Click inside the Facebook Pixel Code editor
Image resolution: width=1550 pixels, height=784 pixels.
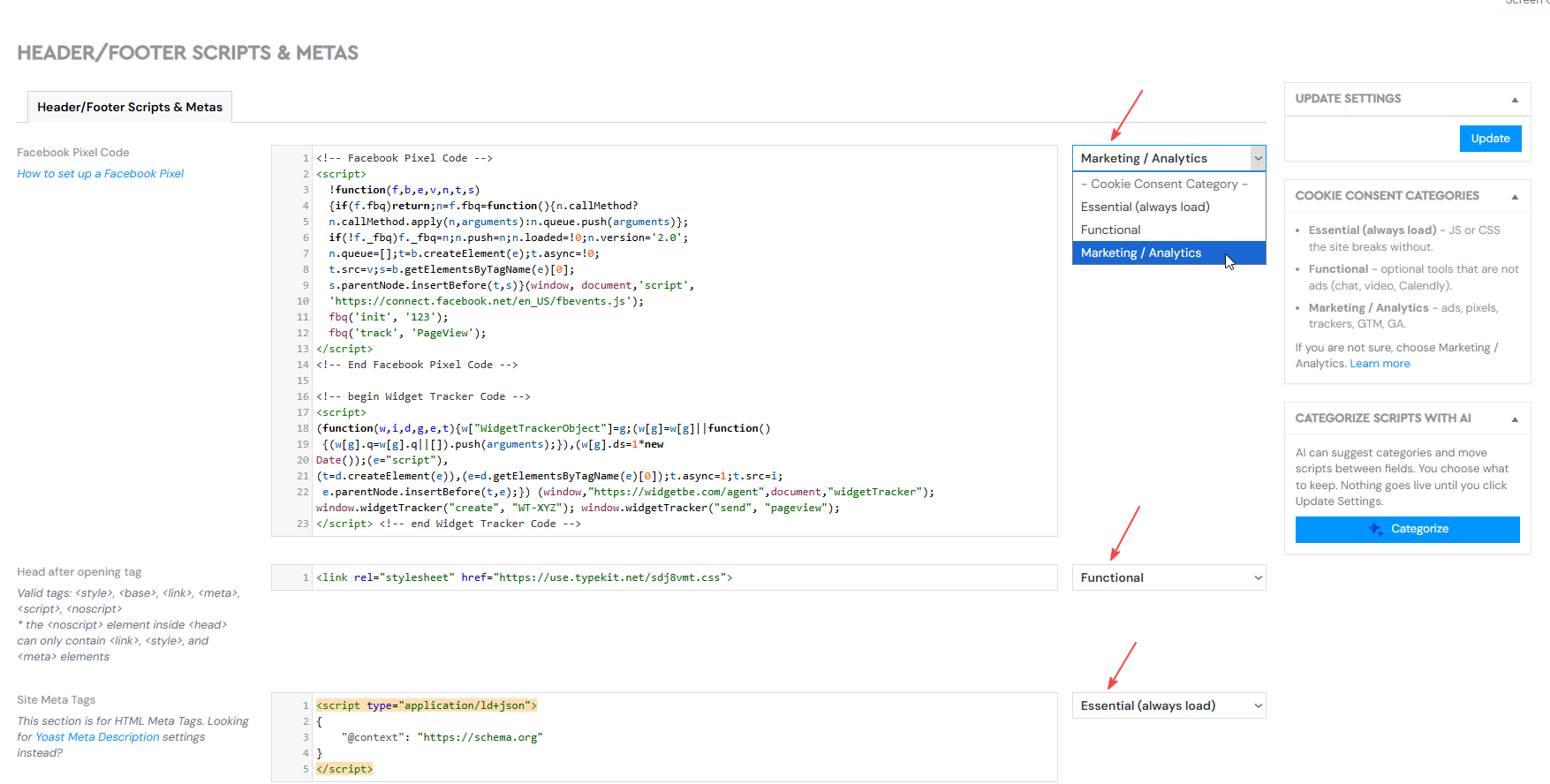coord(664,341)
